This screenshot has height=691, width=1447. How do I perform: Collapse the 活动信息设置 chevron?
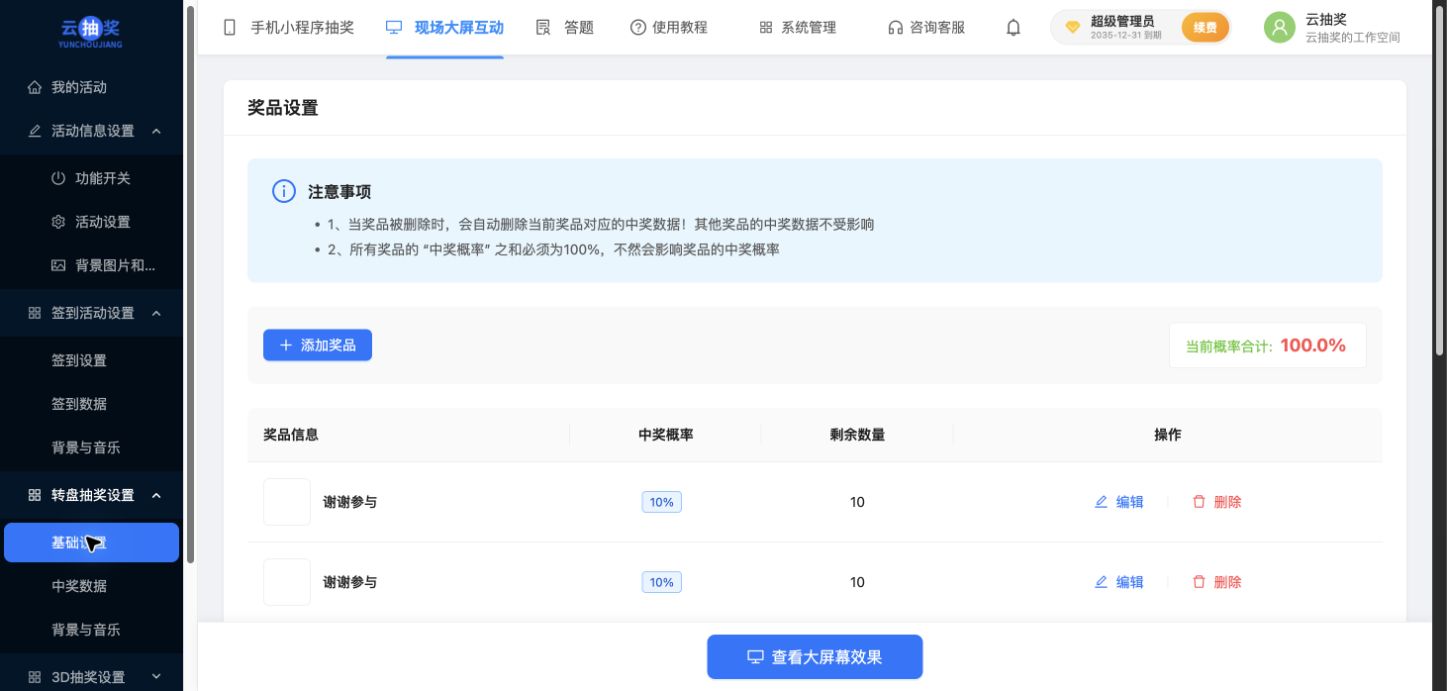click(x=156, y=131)
